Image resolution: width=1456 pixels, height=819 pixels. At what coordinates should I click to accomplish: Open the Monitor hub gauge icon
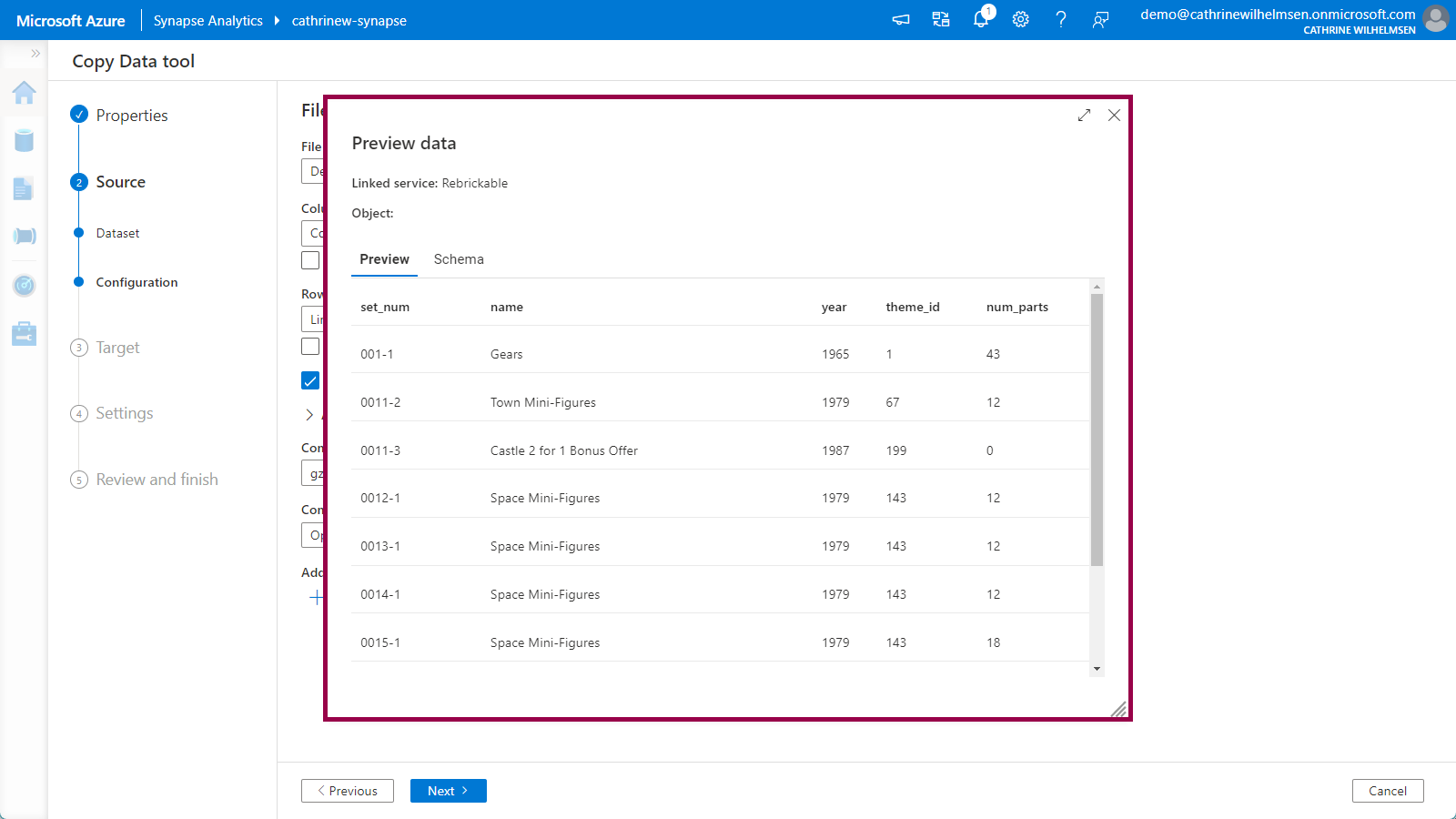coord(25,286)
